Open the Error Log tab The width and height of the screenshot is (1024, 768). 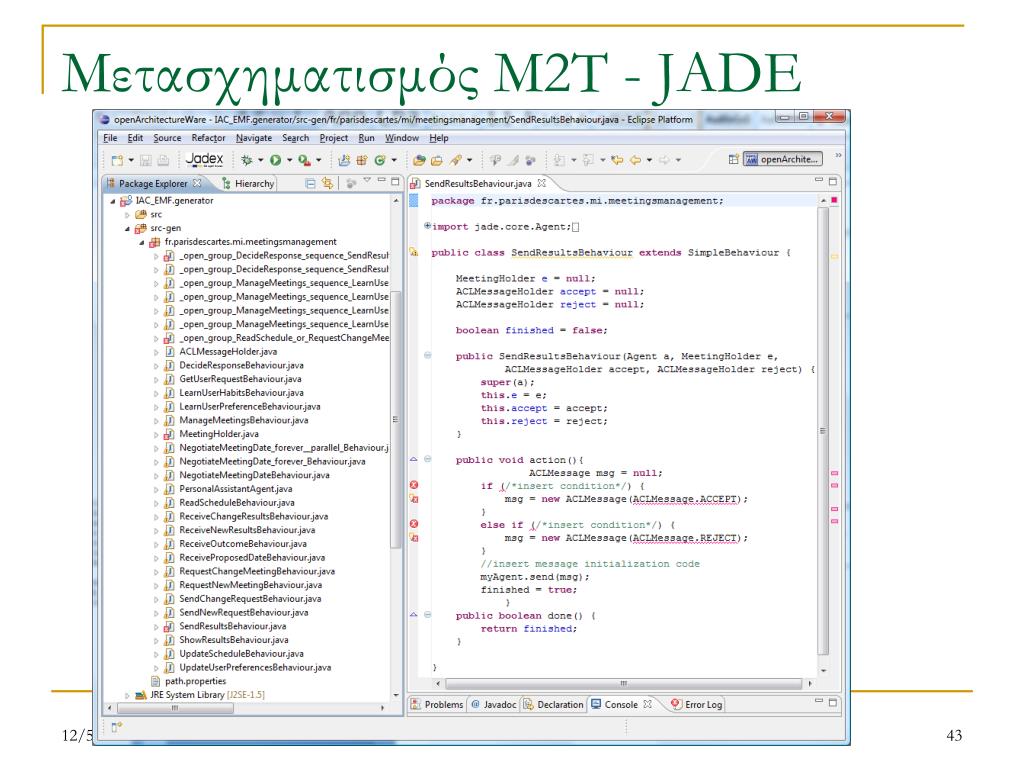point(697,705)
